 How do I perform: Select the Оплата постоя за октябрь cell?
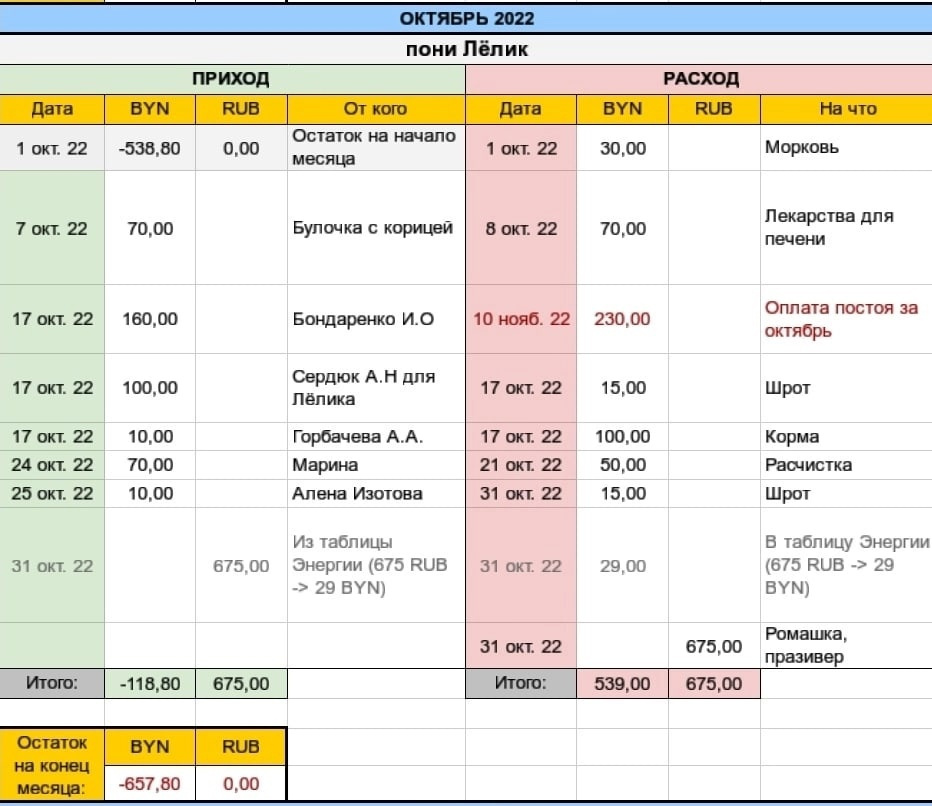pyautogui.click(x=846, y=319)
